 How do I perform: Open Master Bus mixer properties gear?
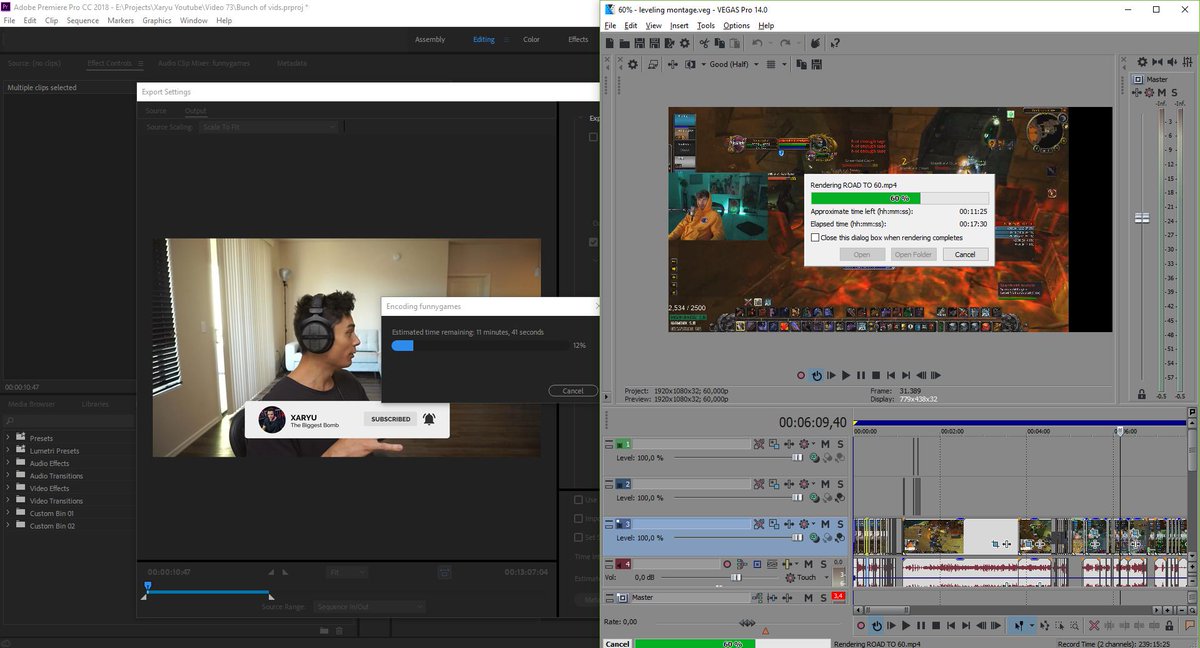[1142, 63]
